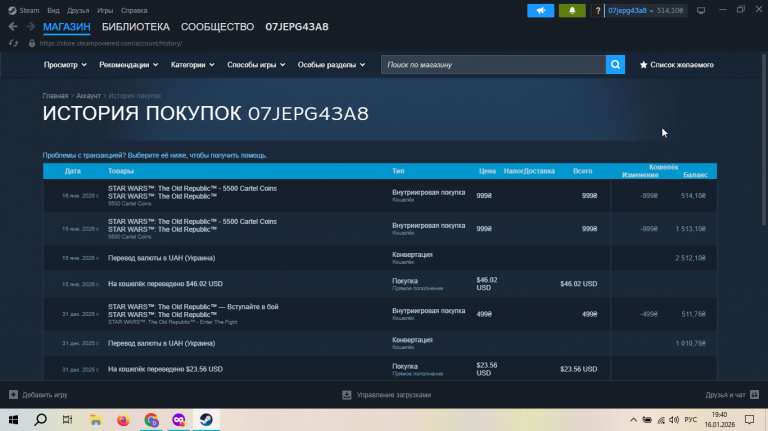Open the $46.02 USD wallet funding row
The width and height of the screenshot is (768, 431).
pyautogui.click(x=380, y=284)
